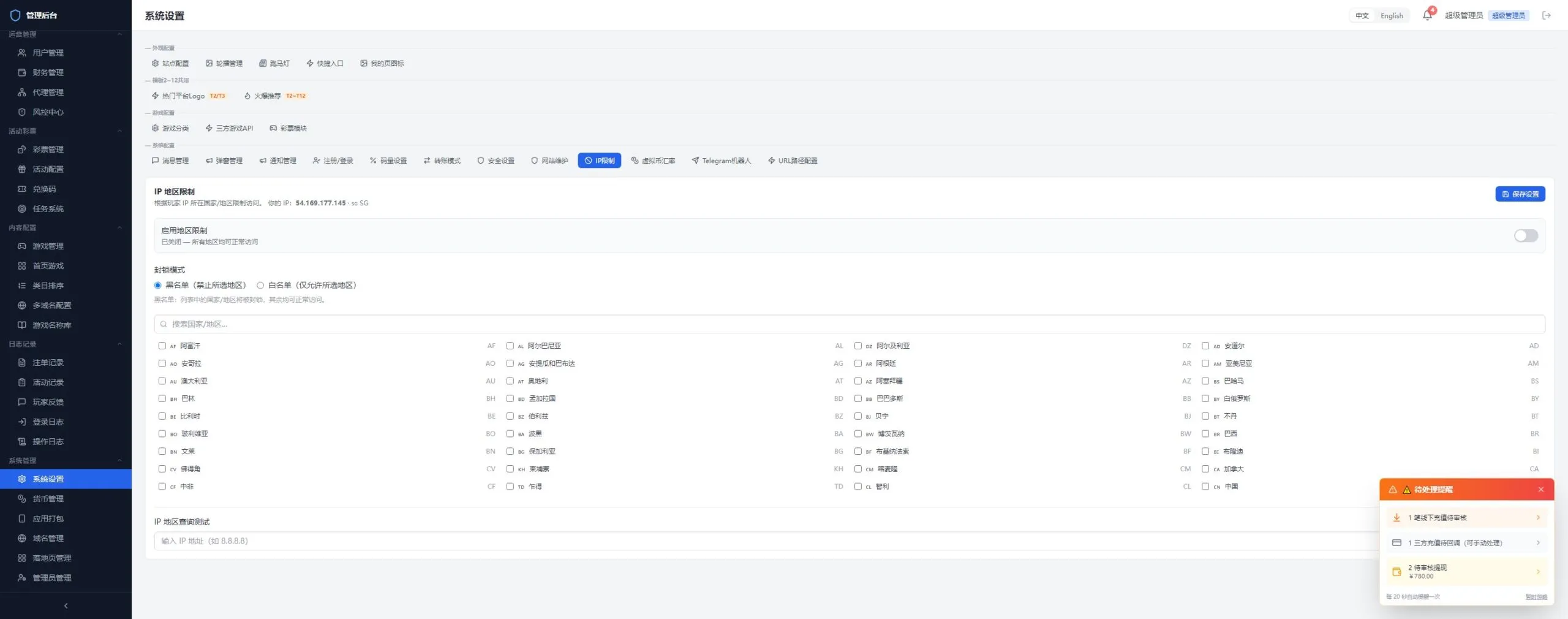Open 1笔线下充值待审核 reminder

pos(1466,518)
